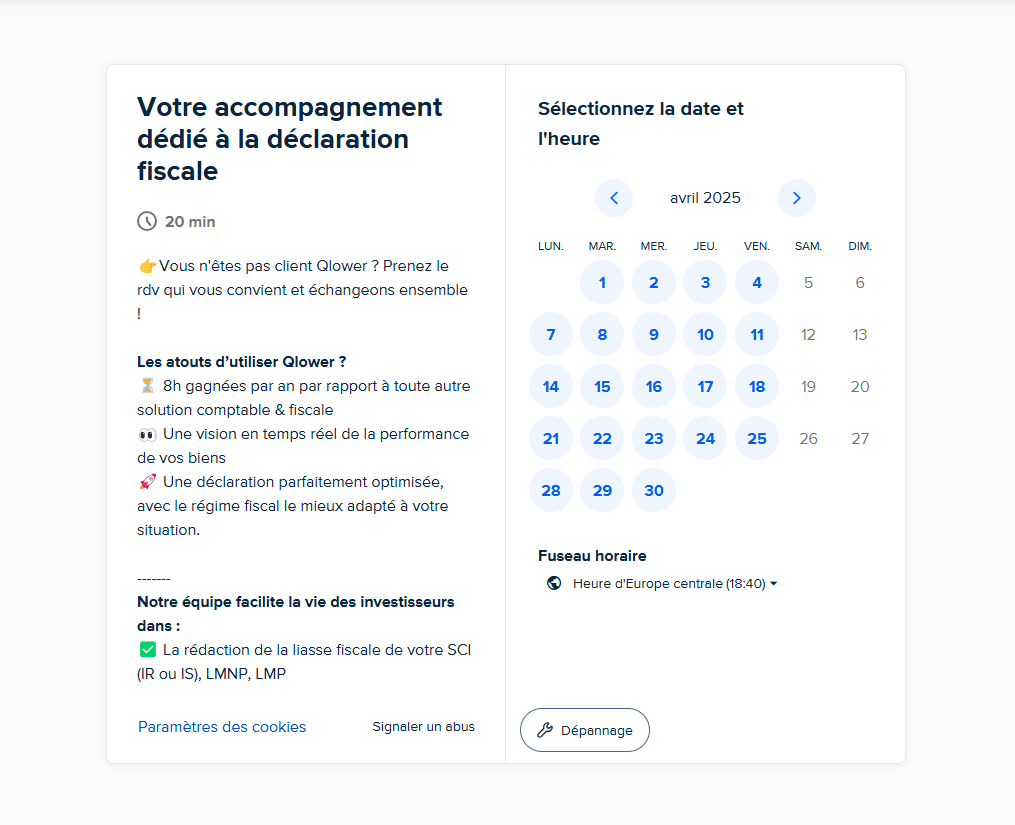Pick the date 7 in the calendar
This screenshot has width=1015, height=825.
point(551,335)
